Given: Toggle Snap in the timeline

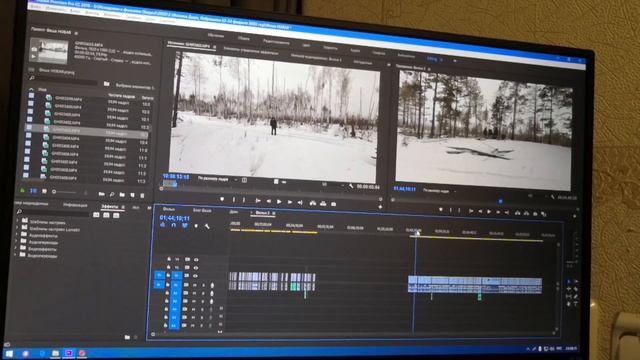Looking at the screenshot, I should [174, 225].
